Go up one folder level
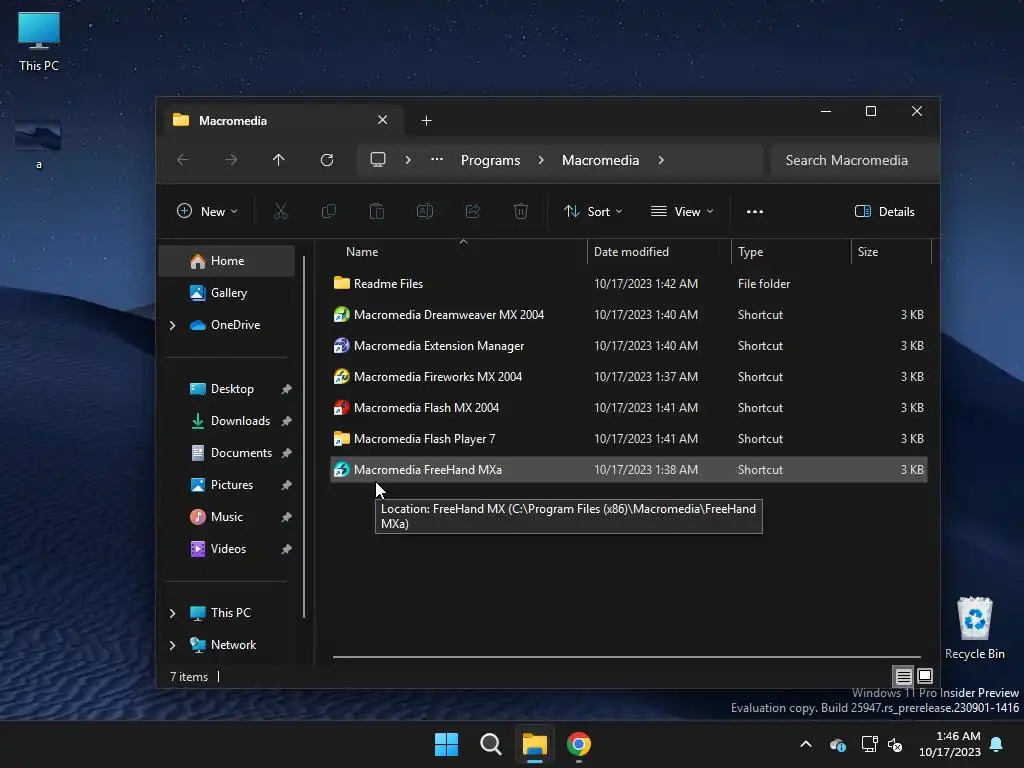Viewport: 1024px width, 768px height. pyautogui.click(x=278, y=160)
